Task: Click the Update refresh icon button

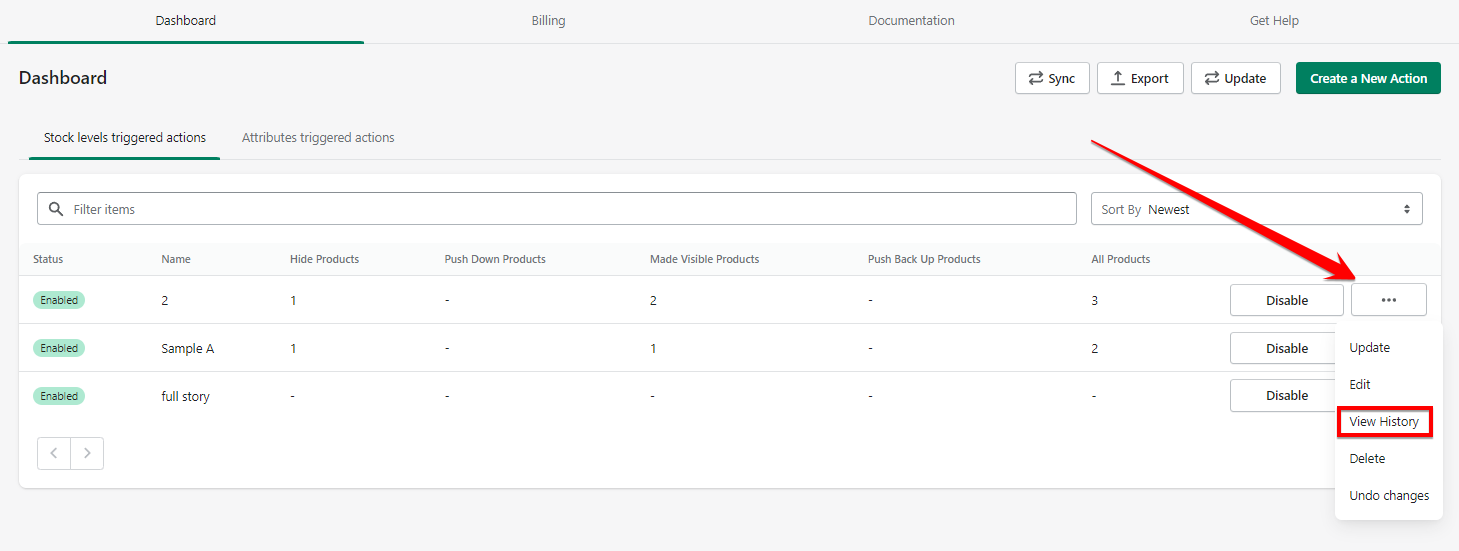Action: pos(1235,78)
